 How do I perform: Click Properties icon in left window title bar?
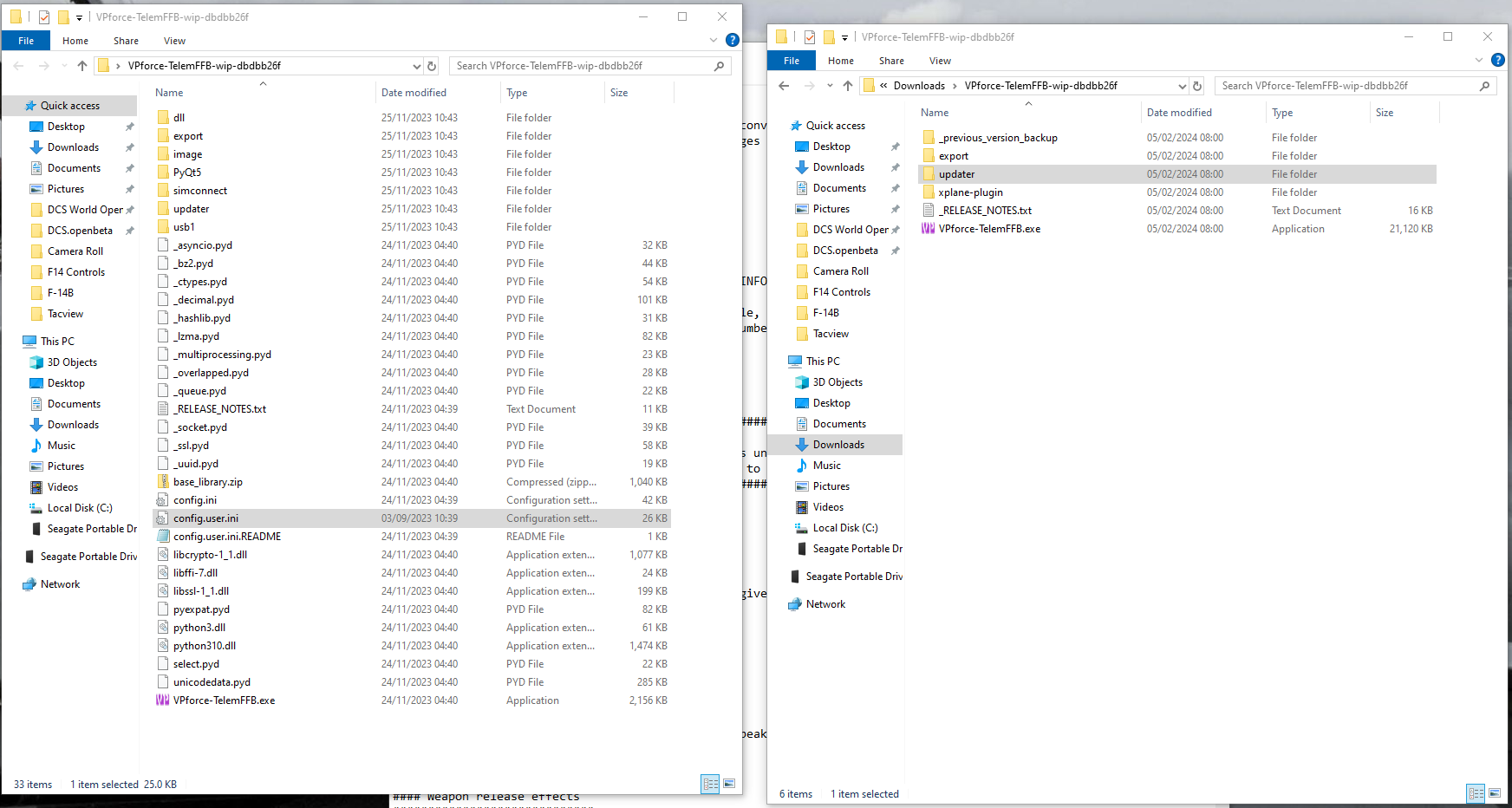point(44,16)
